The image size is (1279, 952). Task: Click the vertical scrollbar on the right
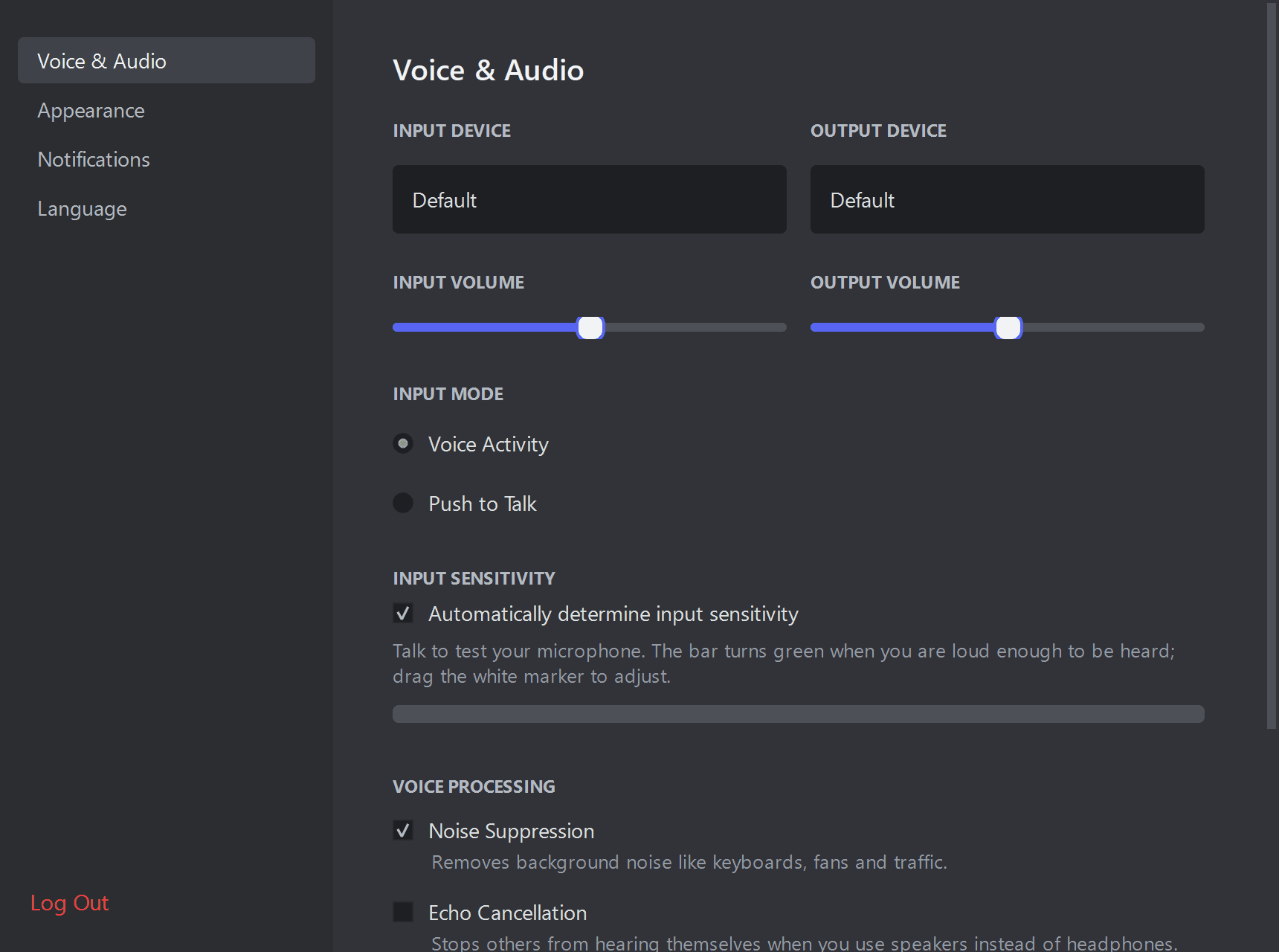pyautogui.click(x=1272, y=366)
